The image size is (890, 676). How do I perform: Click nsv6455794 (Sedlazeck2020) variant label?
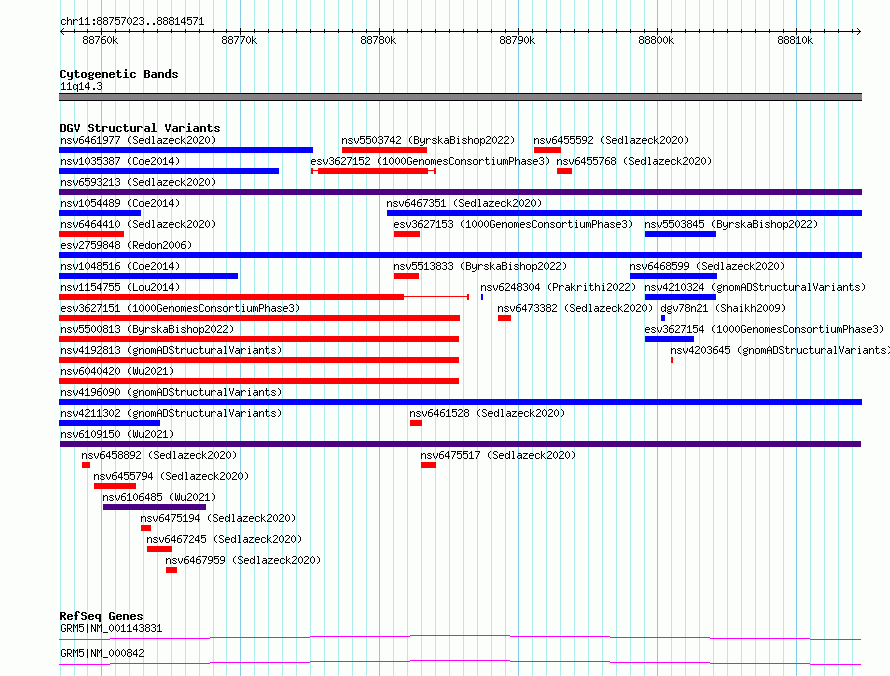point(171,476)
